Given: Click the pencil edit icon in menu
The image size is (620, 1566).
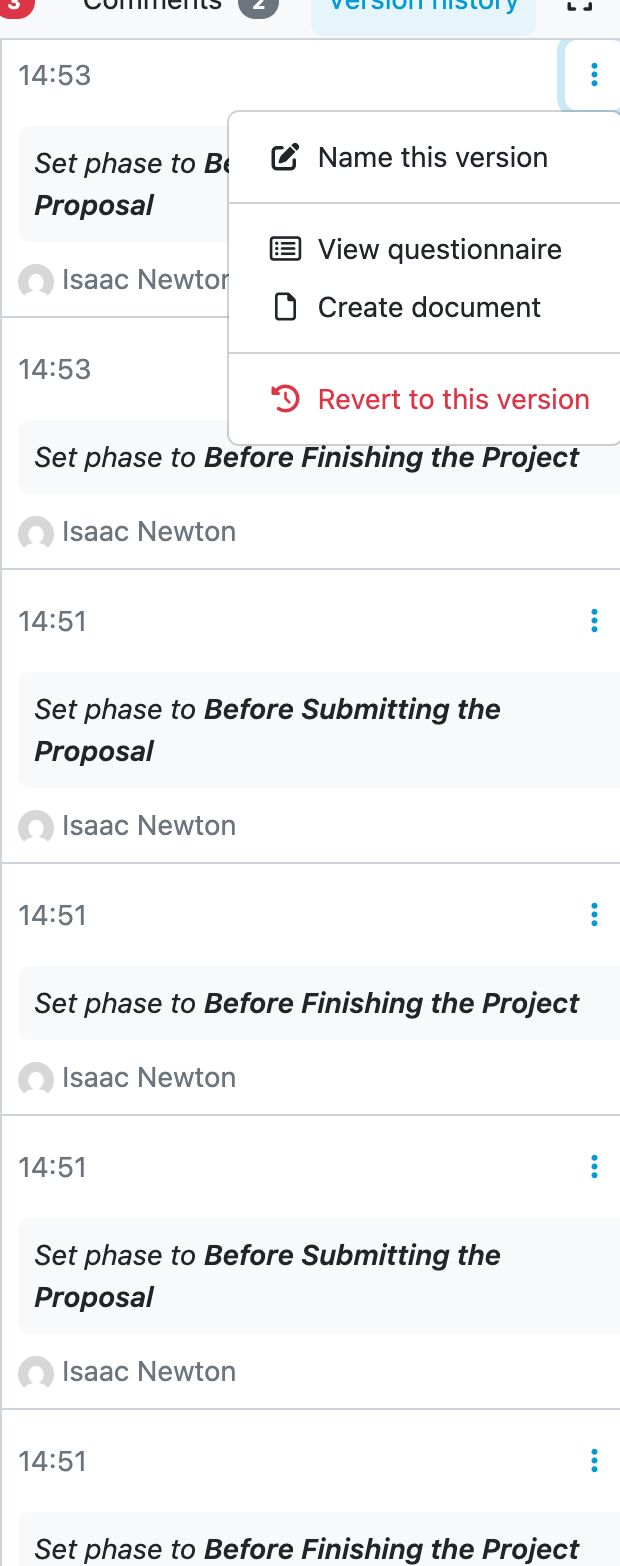Looking at the screenshot, I should click(x=286, y=157).
